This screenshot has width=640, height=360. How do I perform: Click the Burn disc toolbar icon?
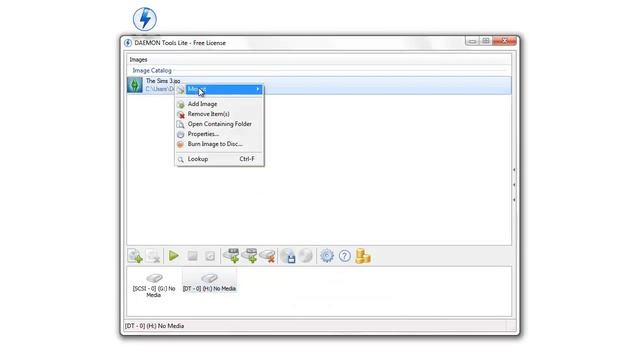[x=305, y=256]
